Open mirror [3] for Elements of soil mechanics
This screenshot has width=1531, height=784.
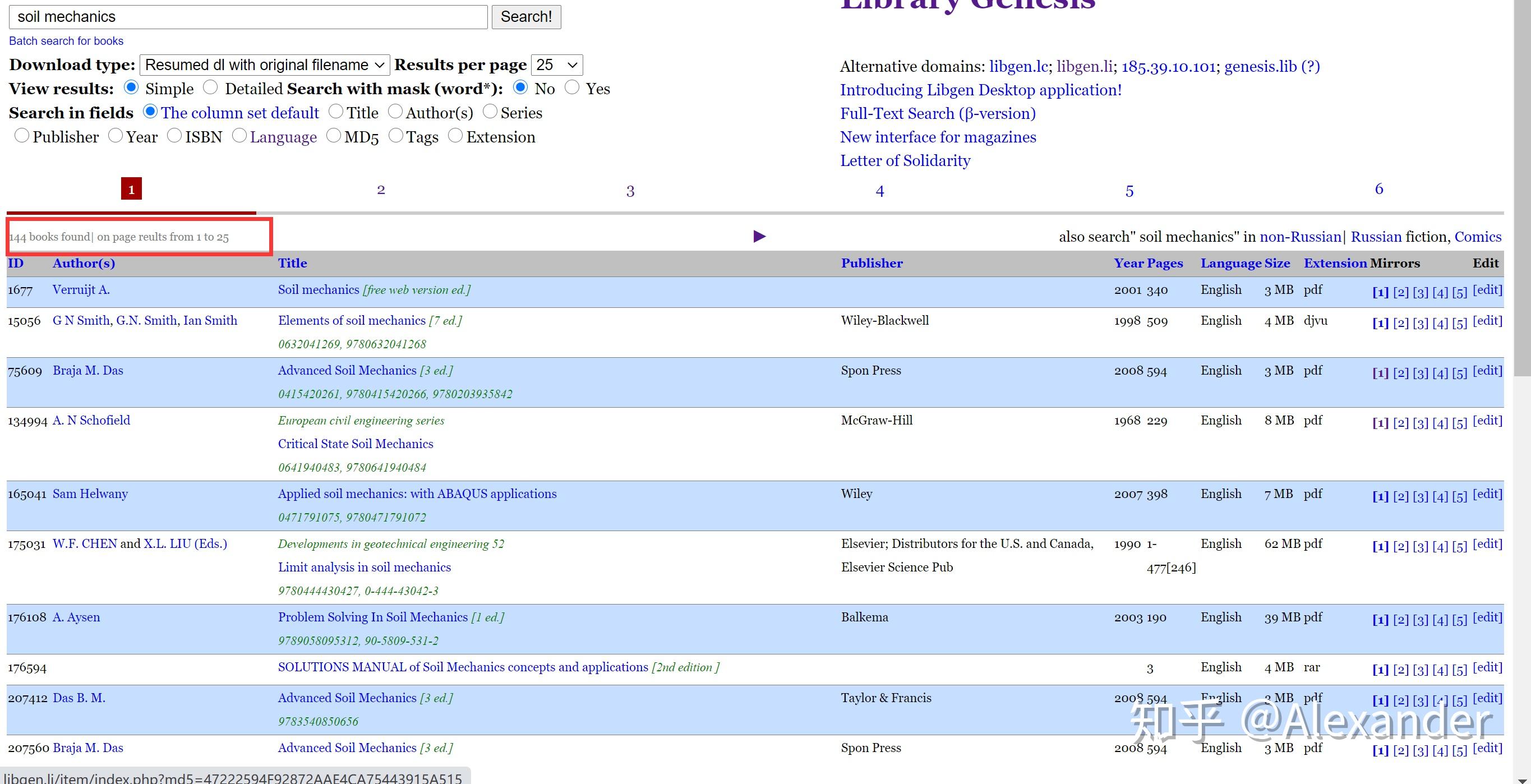click(1420, 323)
